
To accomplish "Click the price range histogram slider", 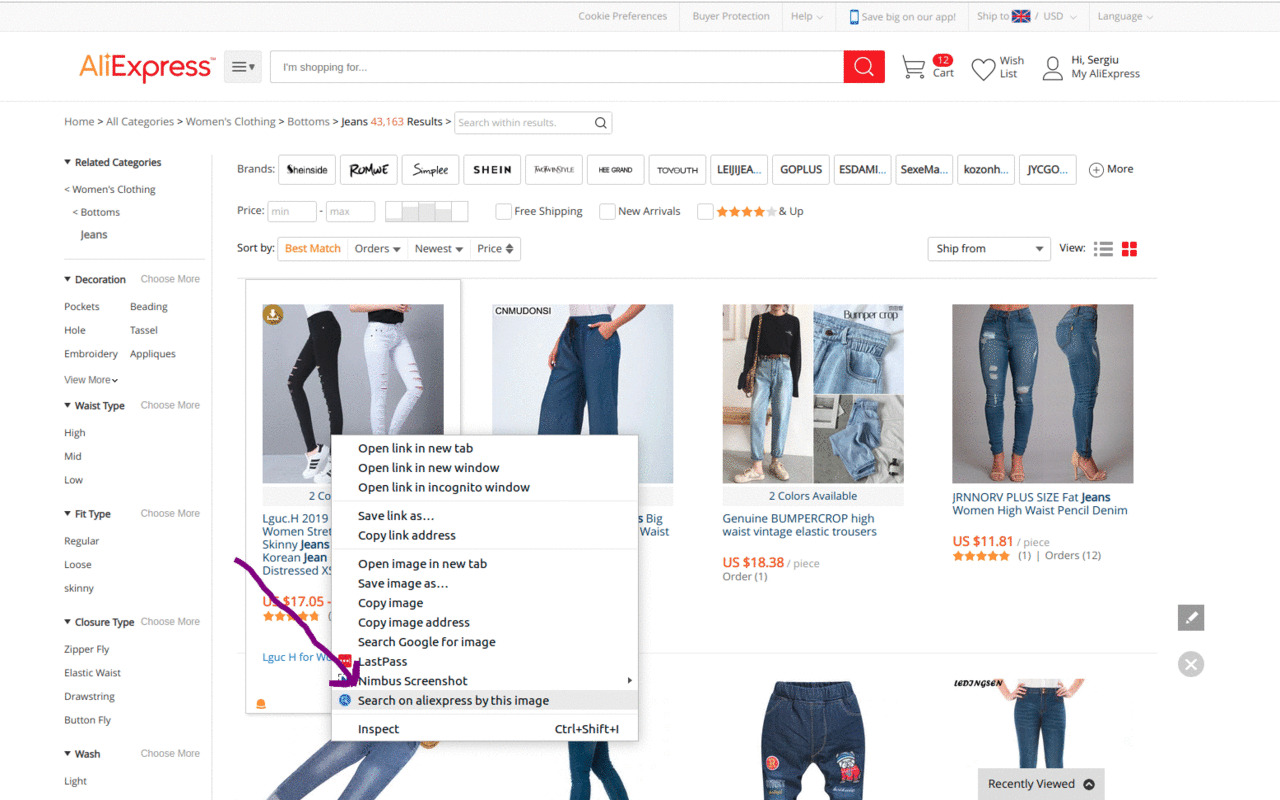I will pos(426,211).
